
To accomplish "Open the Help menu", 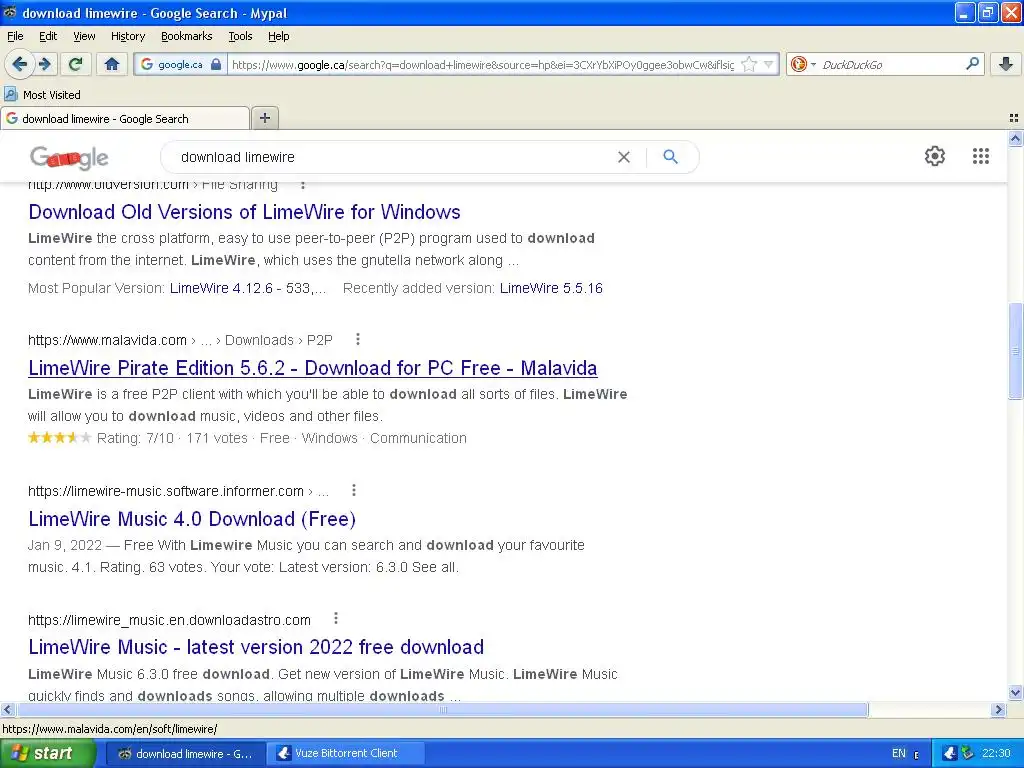I will click(x=278, y=36).
